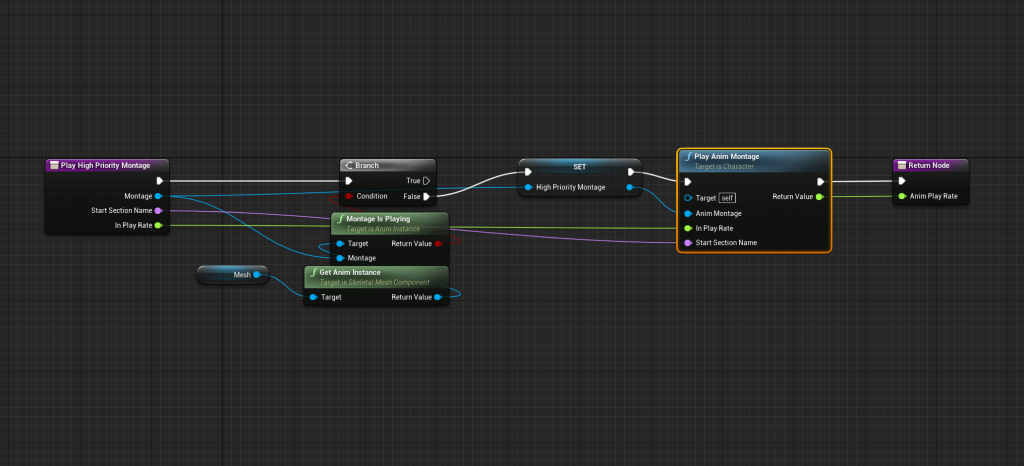This screenshot has width=1024, height=466.
Task: Click the High Priority Montage input pin on SET
Action: click(x=527, y=187)
